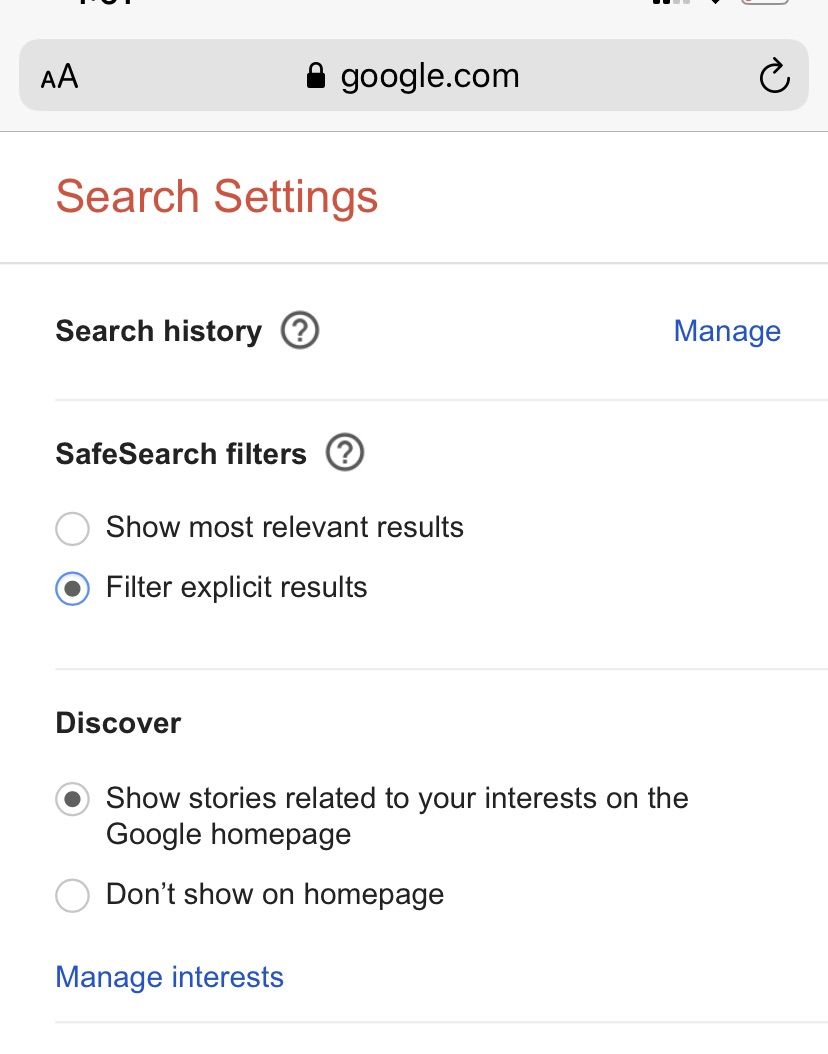Reload the page with the refresh icon
The image size is (828, 1054).
click(x=774, y=76)
